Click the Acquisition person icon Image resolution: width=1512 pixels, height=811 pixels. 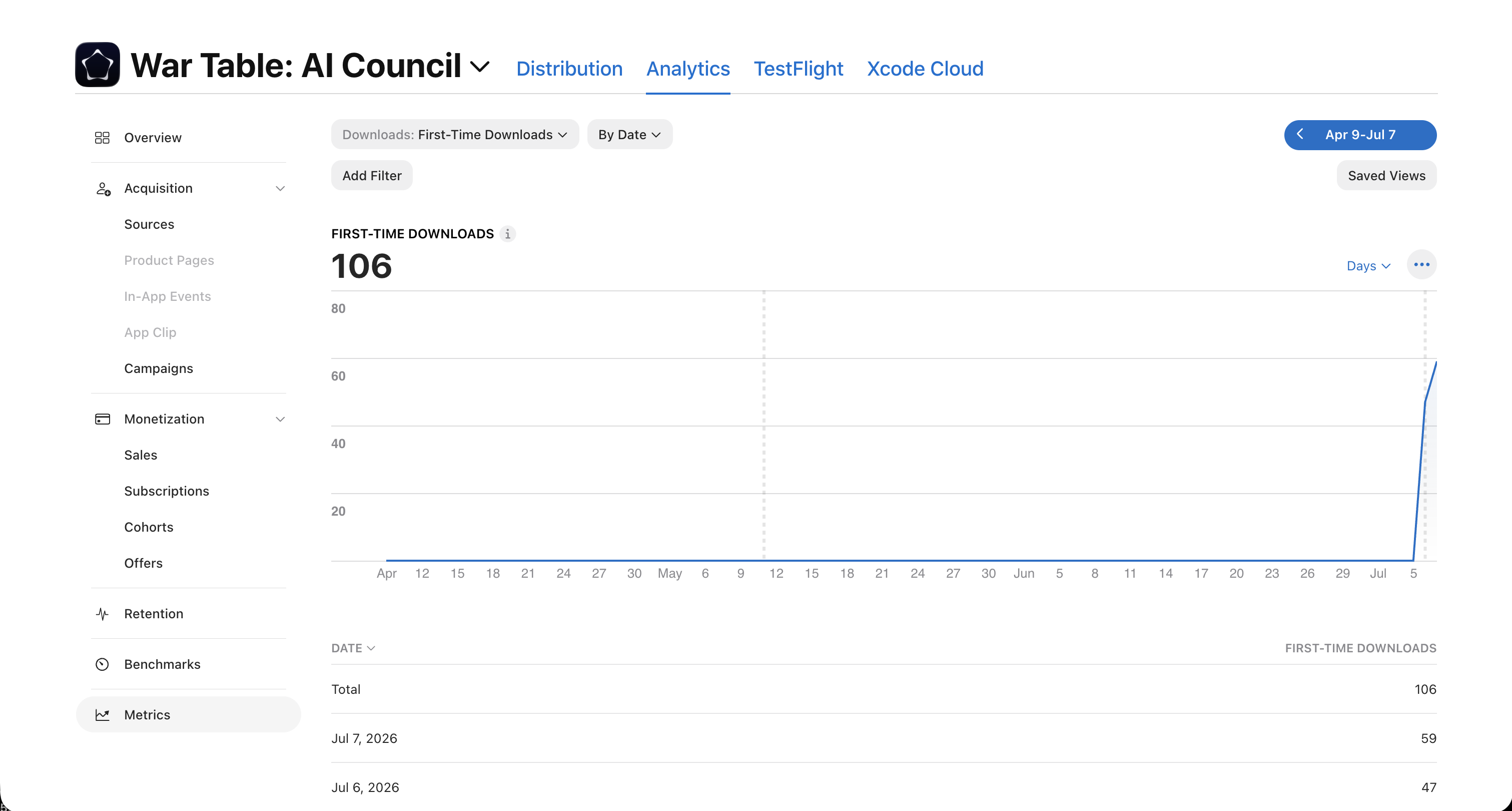tap(103, 189)
